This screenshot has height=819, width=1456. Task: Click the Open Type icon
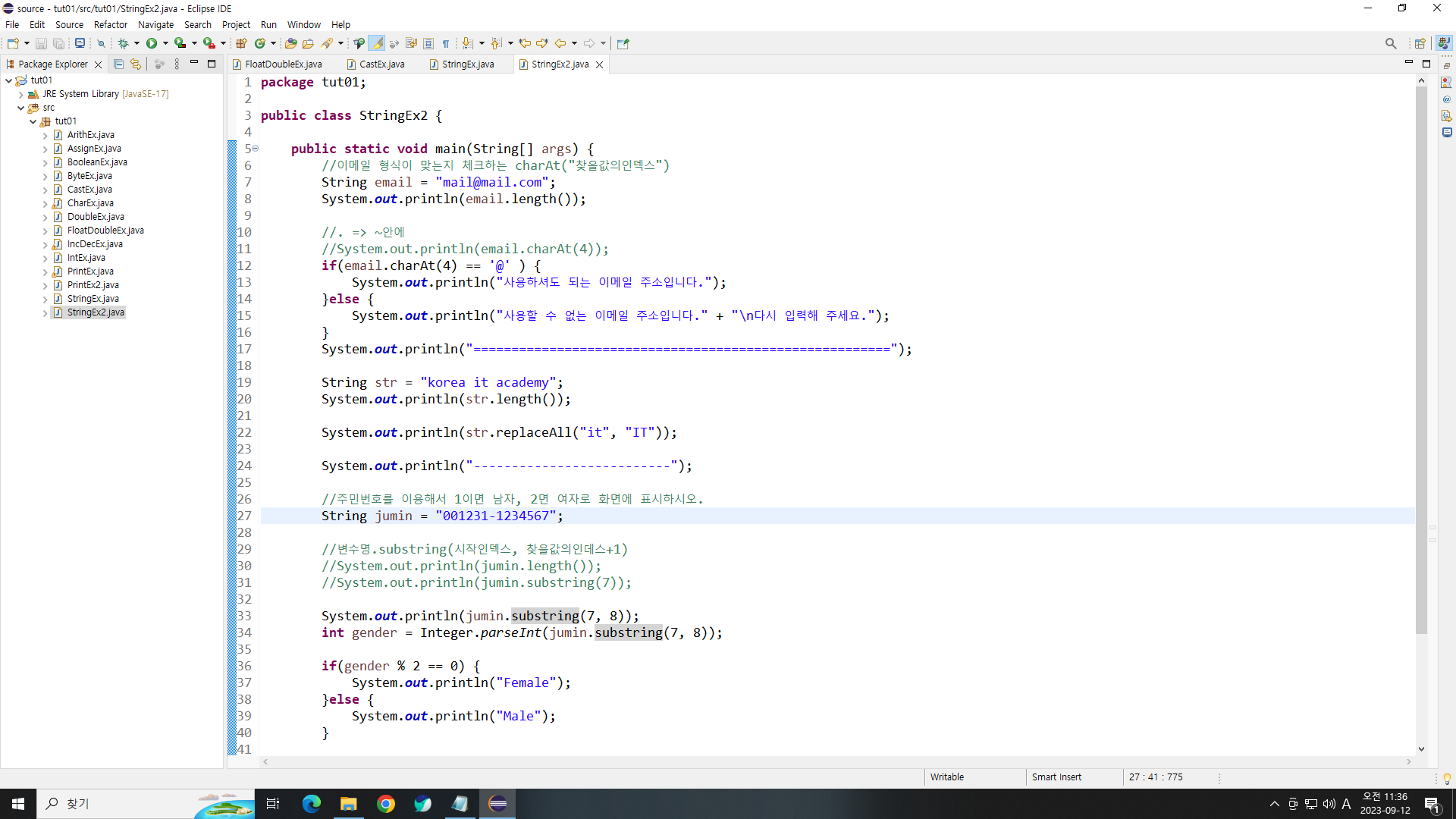click(290, 43)
